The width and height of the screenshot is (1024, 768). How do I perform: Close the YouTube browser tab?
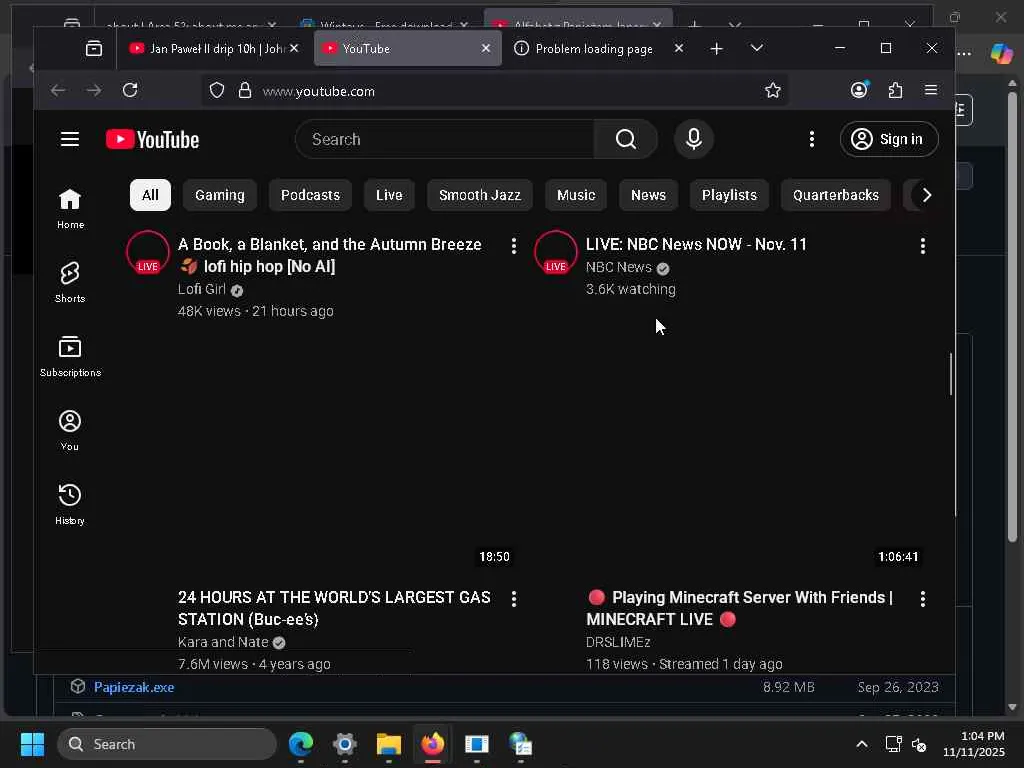click(x=486, y=48)
